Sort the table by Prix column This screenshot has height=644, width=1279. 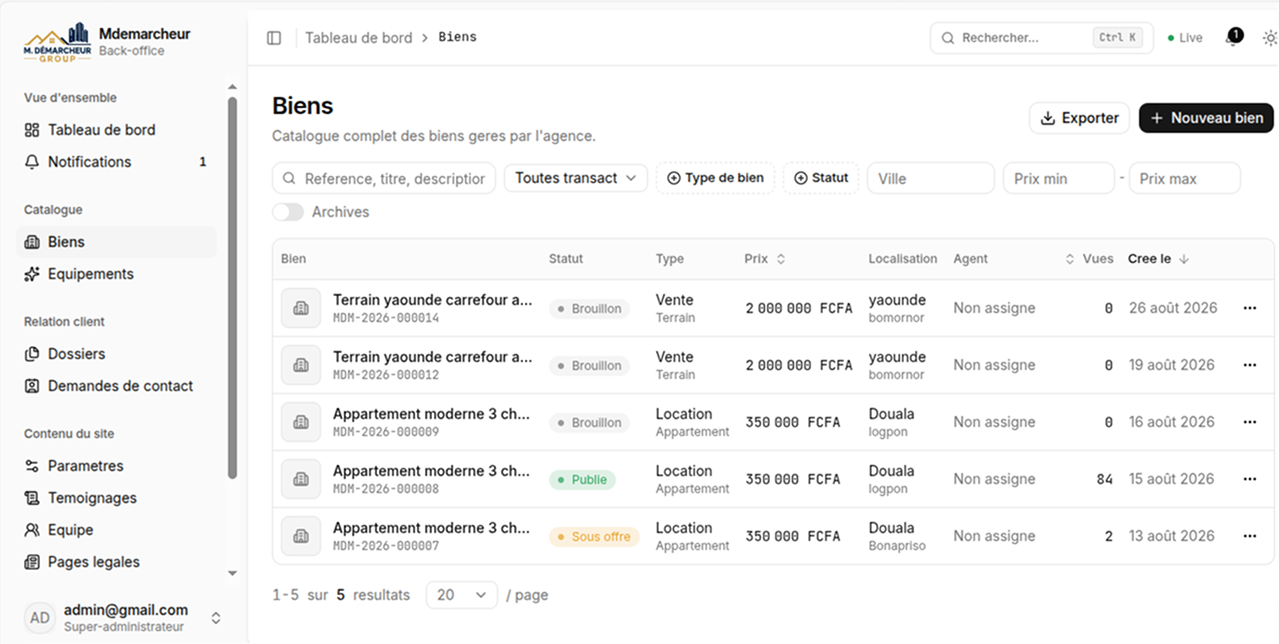[765, 259]
